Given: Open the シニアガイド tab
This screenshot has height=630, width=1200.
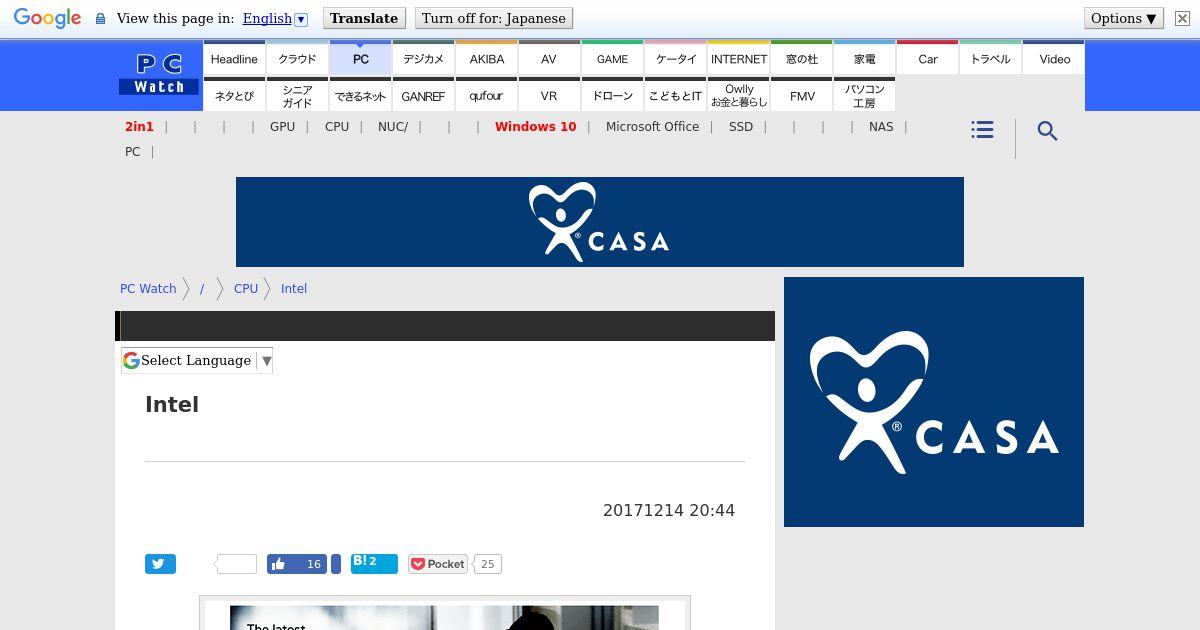Looking at the screenshot, I should point(297,95).
